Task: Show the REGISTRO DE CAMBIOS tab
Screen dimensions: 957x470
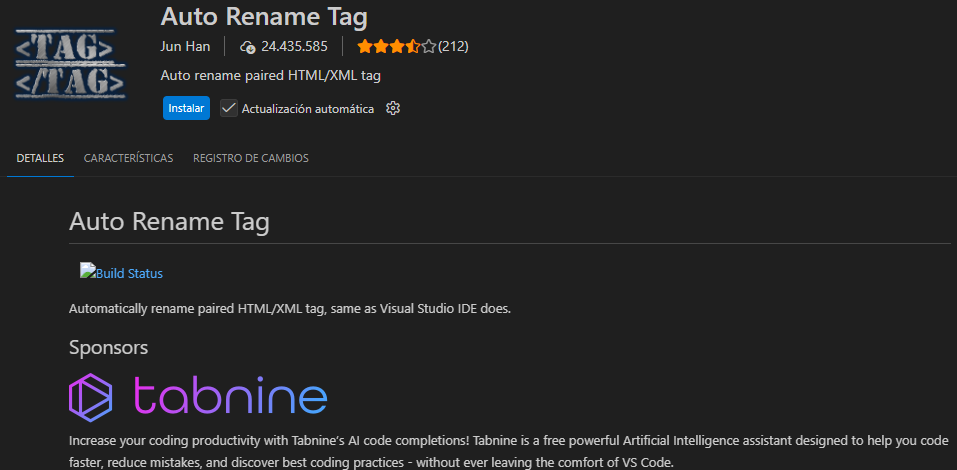Action: point(250,158)
